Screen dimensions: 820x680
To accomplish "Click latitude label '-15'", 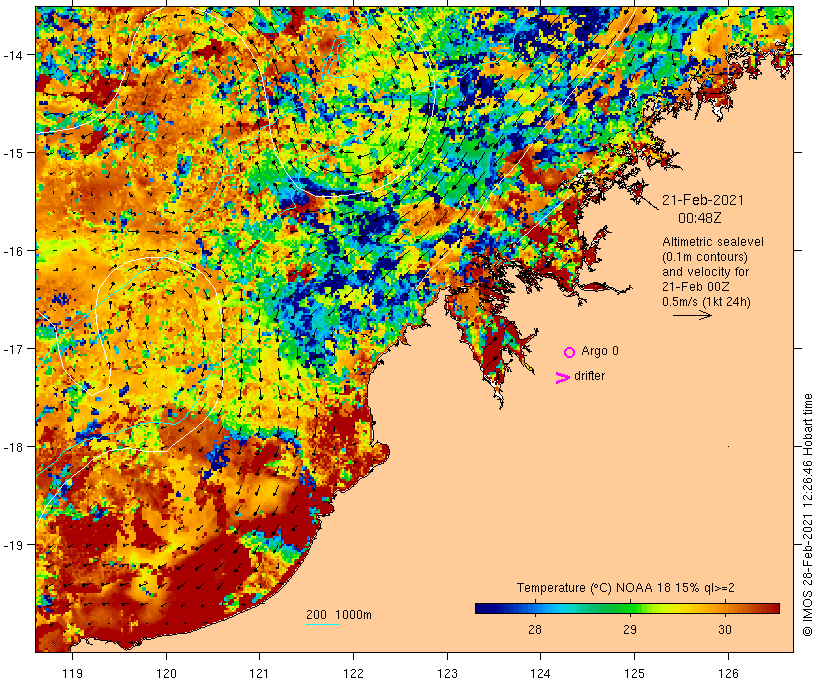I will [12, 153].
